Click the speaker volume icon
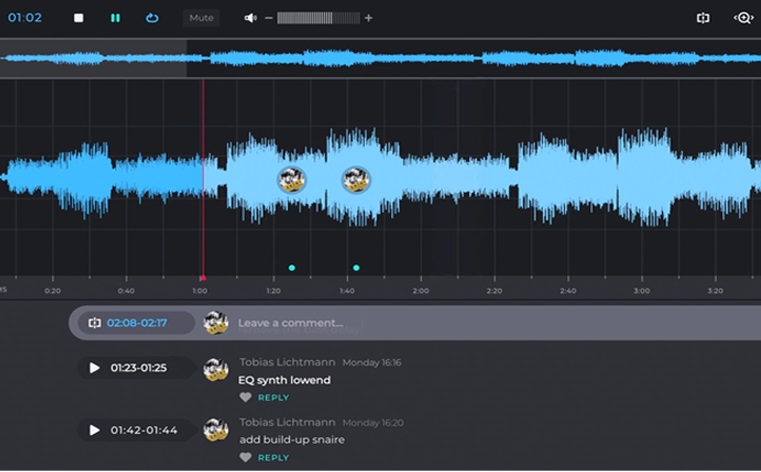Viewport: 761px width, 472px height. (x=250, y=18)
